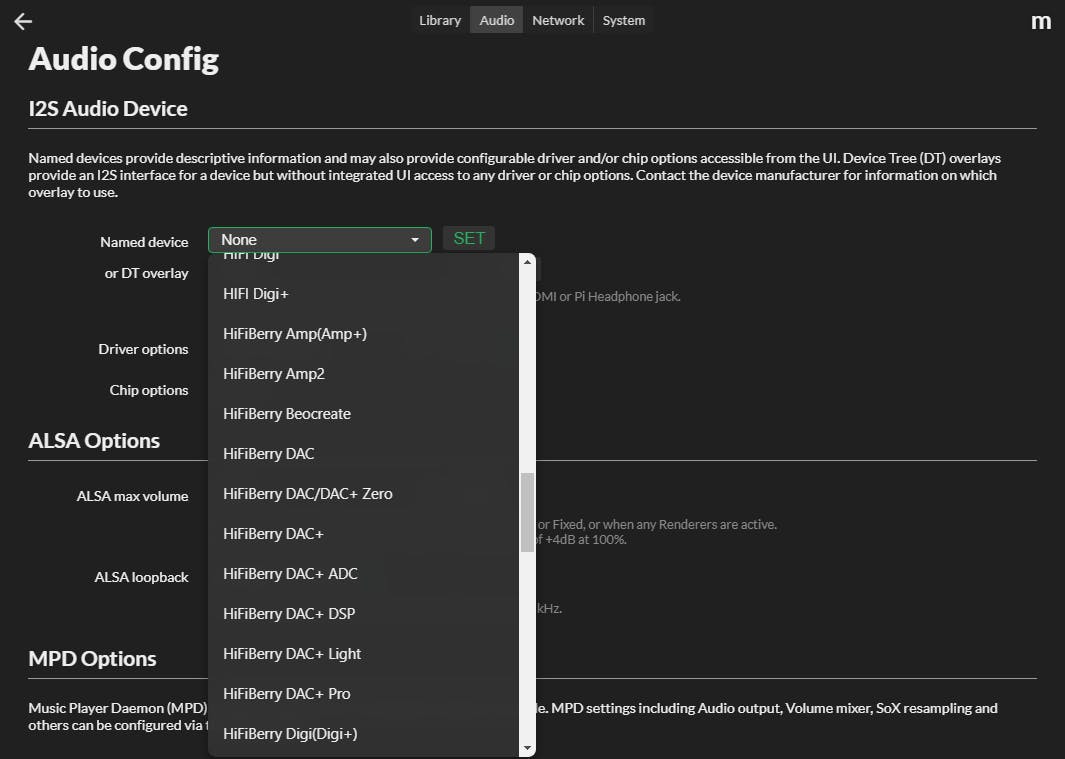Collapse the Named device dropdown
The image size is (1065, 759).
[319, 240]
